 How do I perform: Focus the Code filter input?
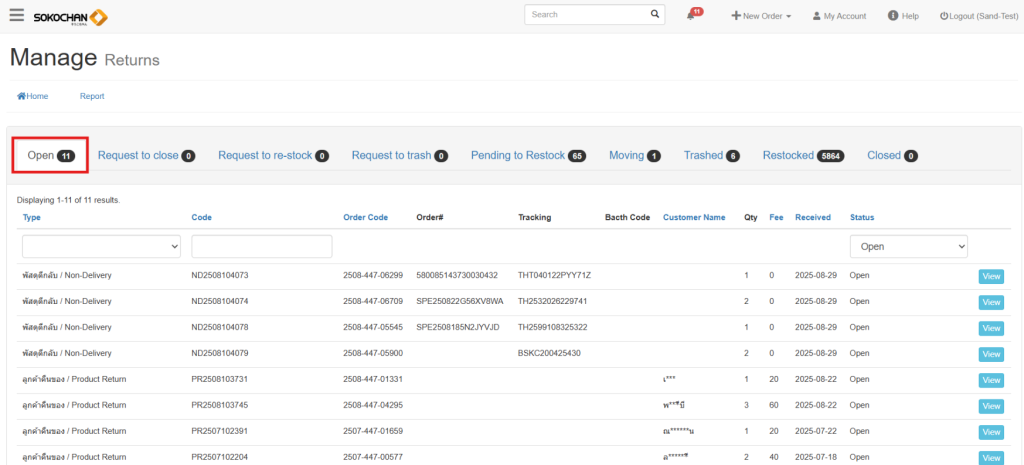click(261, 246)
